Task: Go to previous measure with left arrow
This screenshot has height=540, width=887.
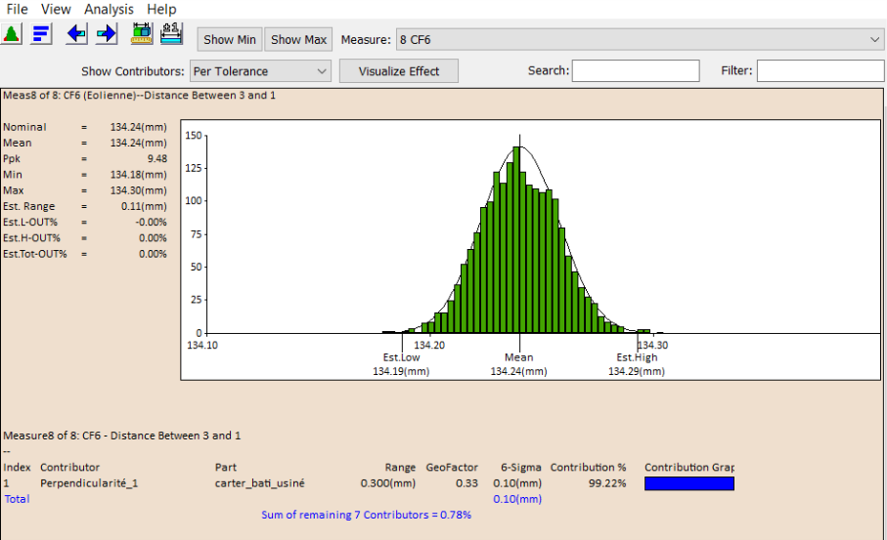Action: coord(76,34)
